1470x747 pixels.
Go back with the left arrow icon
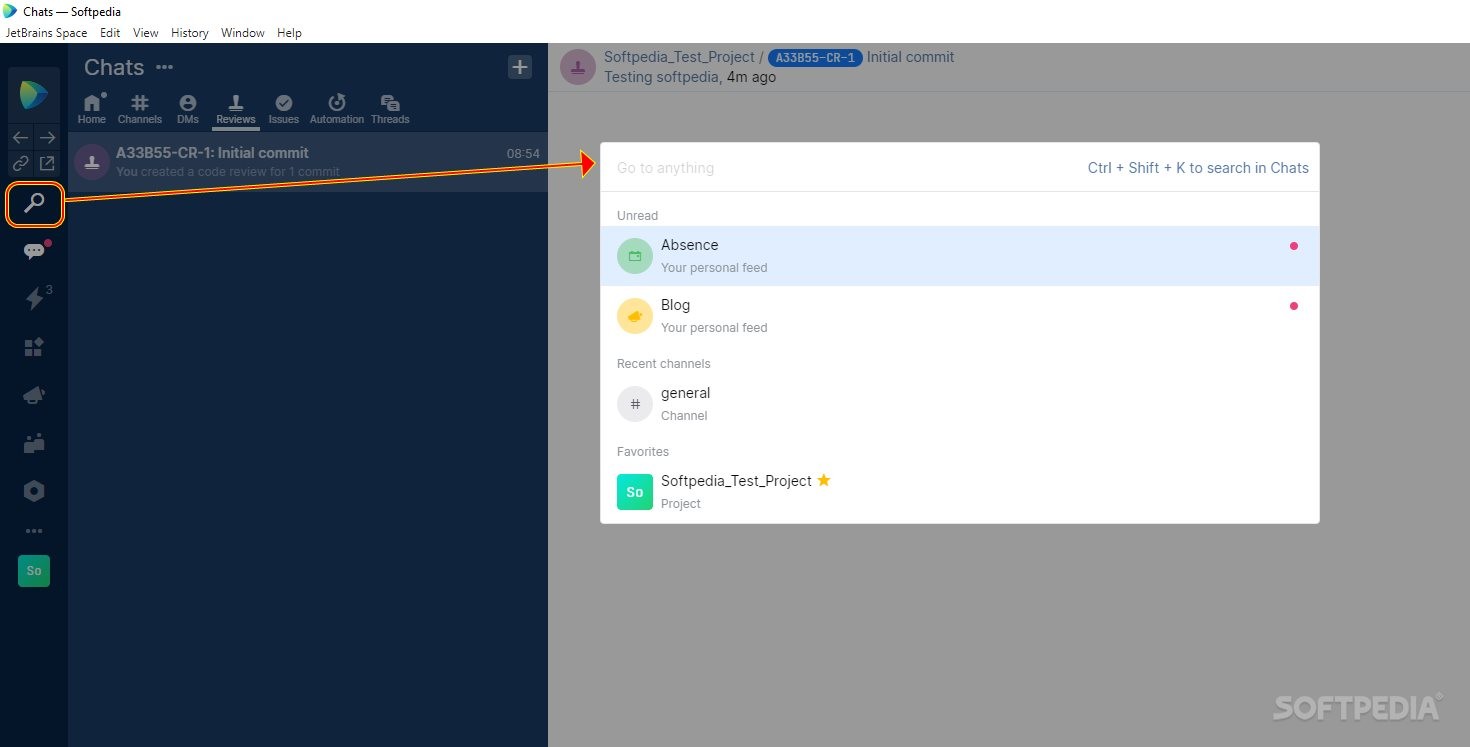[20, 137]
